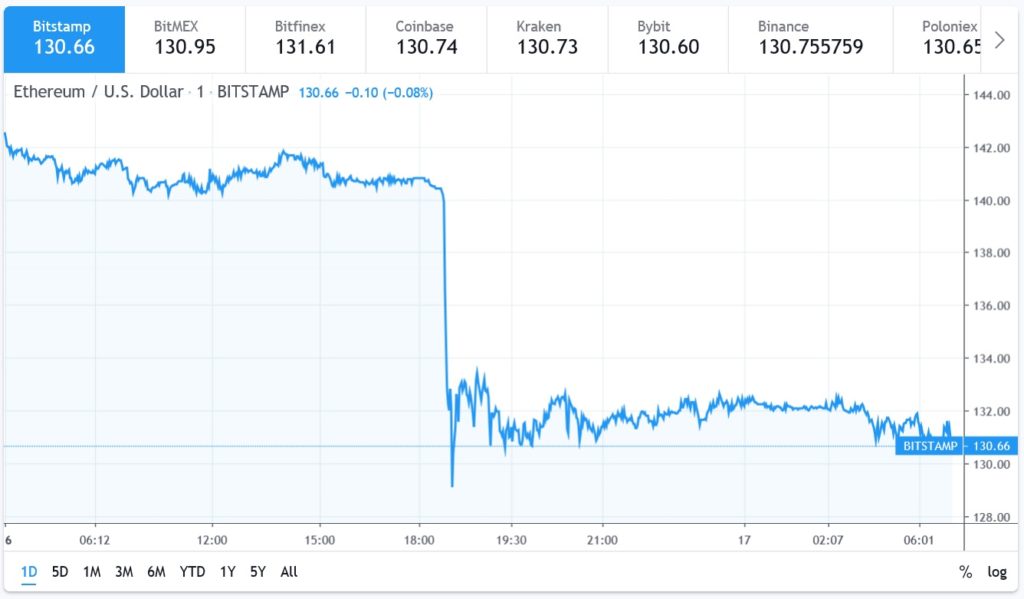Select the Bitstamp exchange tab
Screen dimensions: 1024x599
64,38
